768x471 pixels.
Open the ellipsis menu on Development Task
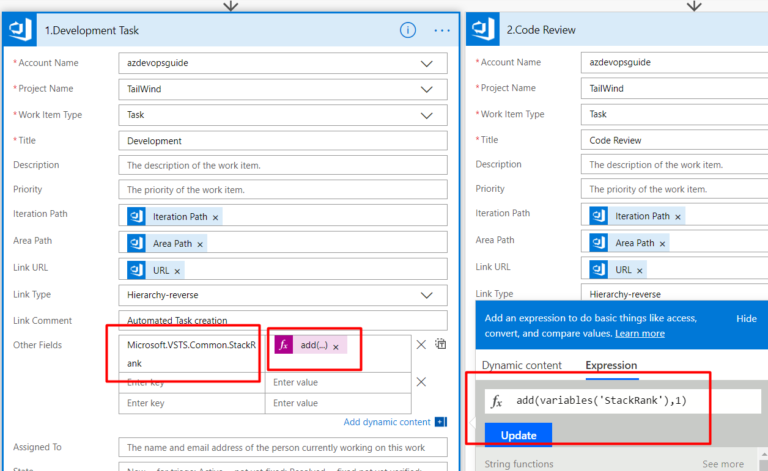[442, 30]
